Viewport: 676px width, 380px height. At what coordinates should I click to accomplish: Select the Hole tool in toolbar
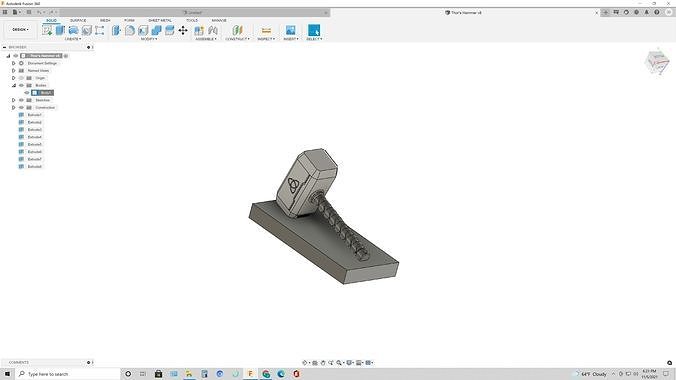pyautogui.click(x=87, y=30)
